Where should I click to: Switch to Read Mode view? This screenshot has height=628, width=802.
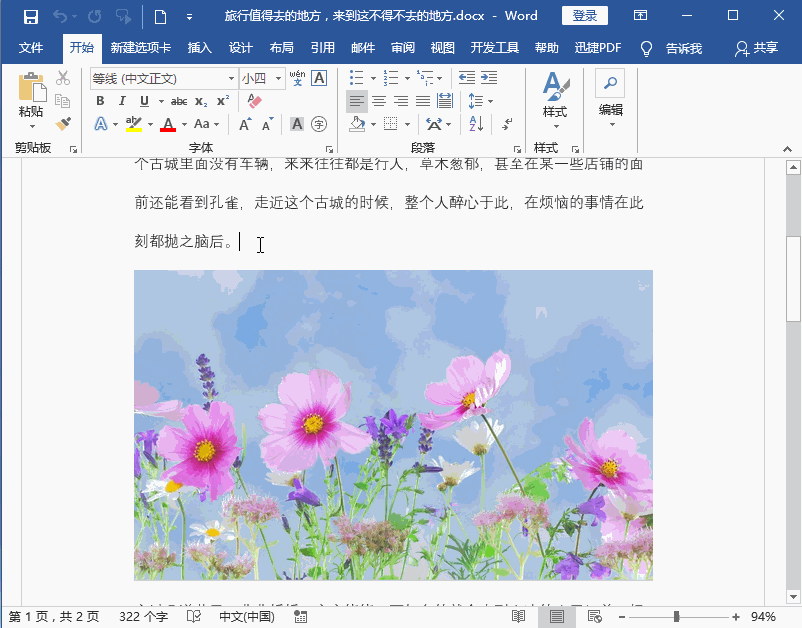[x=518, y=617]
